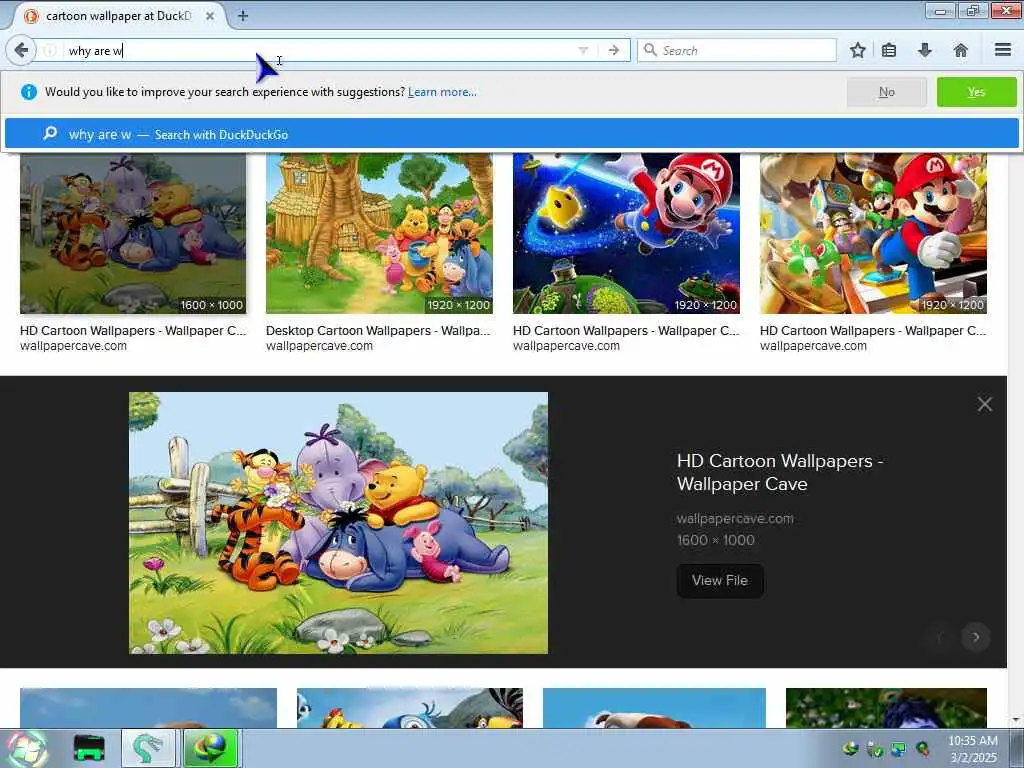Click the network monitor tray icon
This screenshot has width=1024, height=768.
899,749
